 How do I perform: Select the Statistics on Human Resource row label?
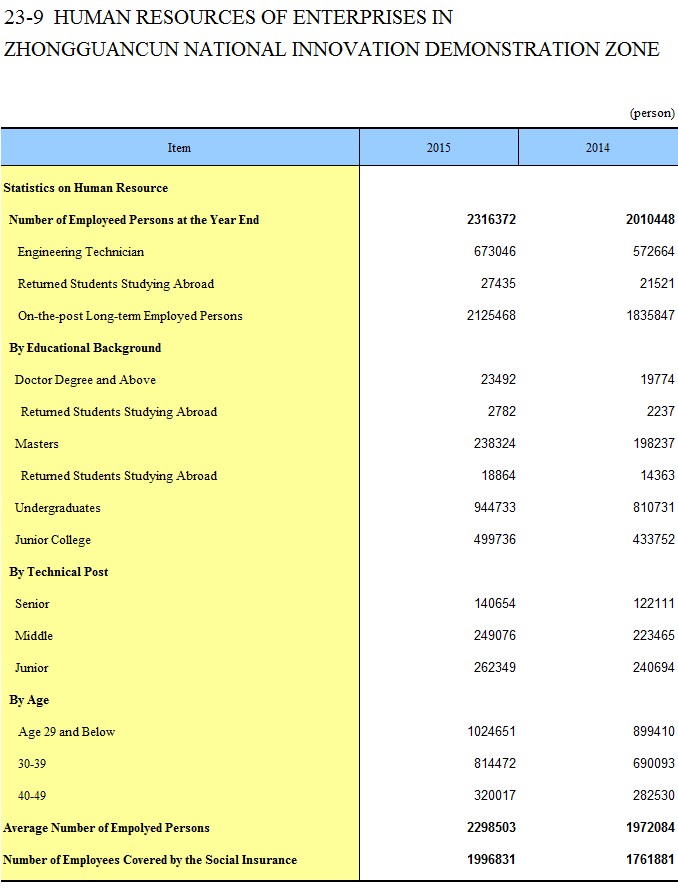tap(86, 188)
